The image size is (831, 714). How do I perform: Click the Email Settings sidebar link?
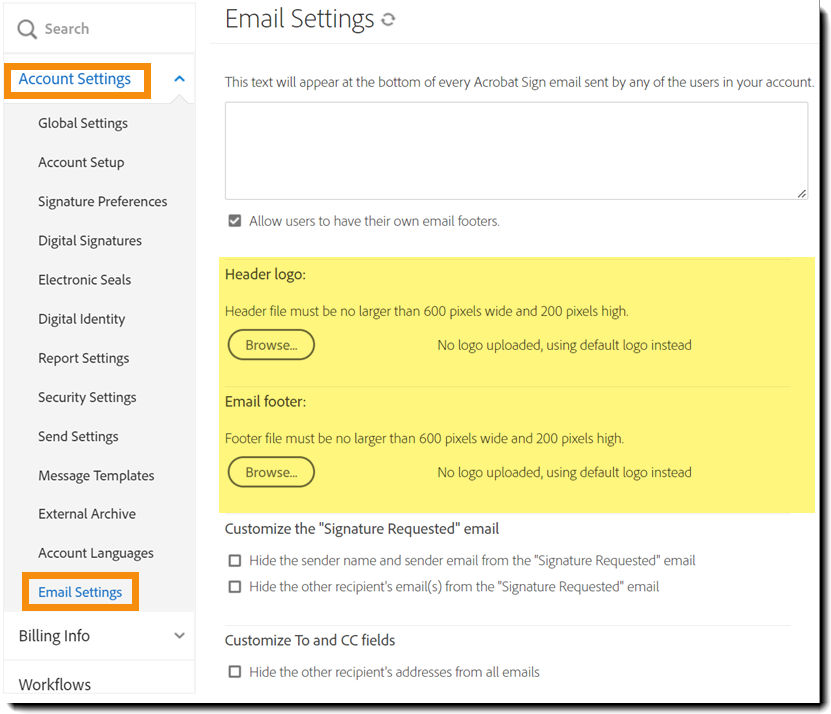pos(80,592)
